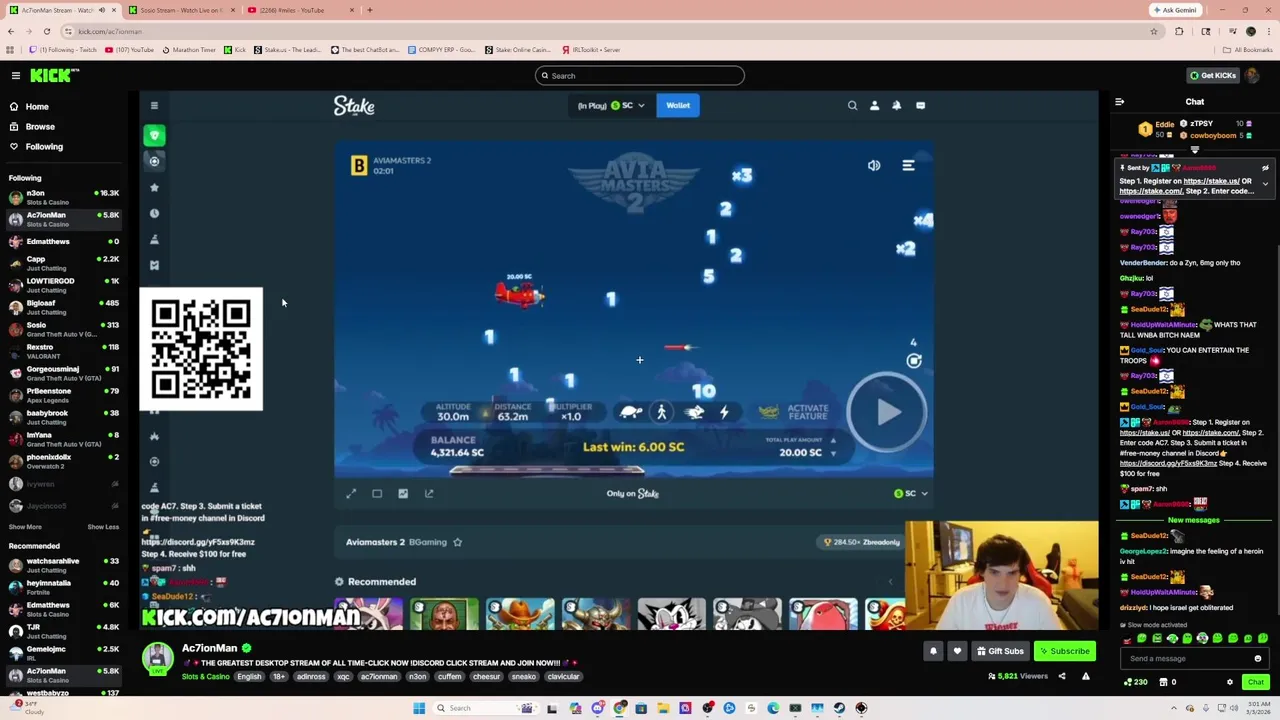Expand the pinned message chevron
Viewport: 1280px width, 720px height.
1265,184
